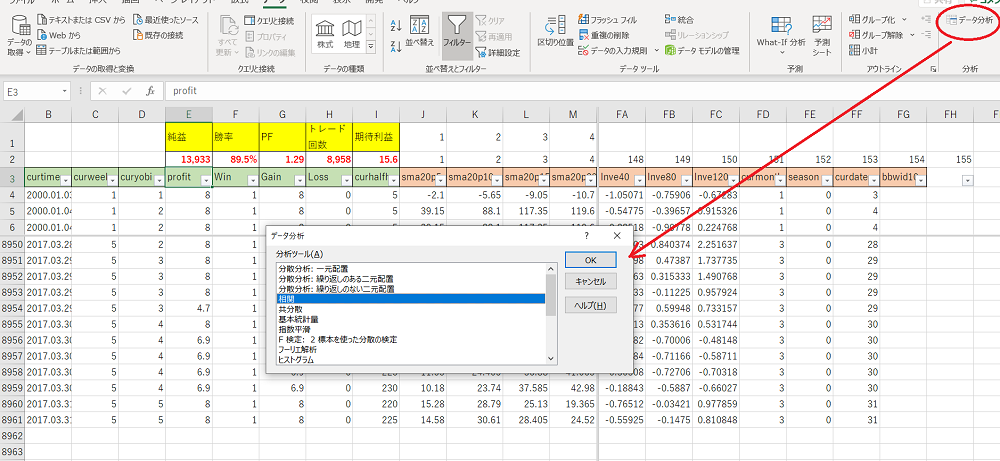Click the 小計 subtotal icon

854,50
